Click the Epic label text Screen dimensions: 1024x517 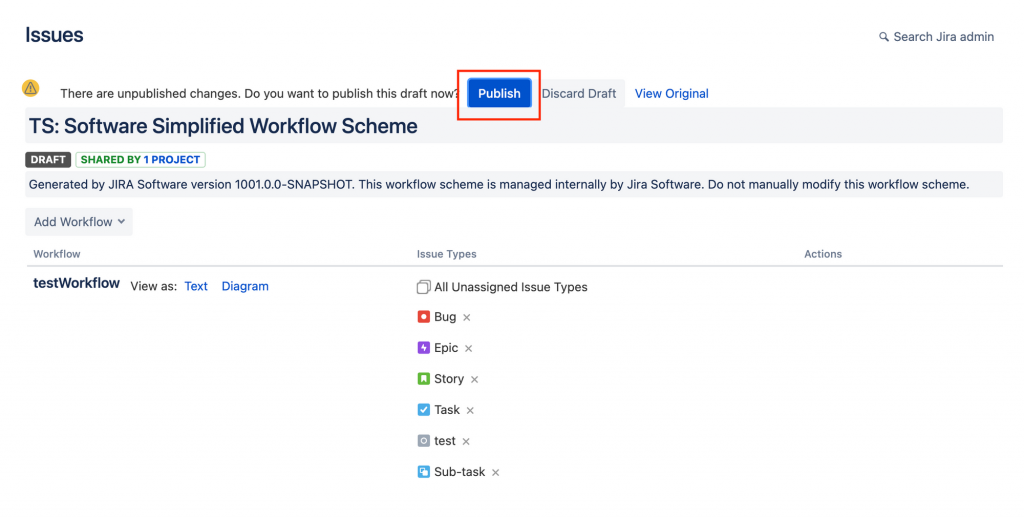446,348
